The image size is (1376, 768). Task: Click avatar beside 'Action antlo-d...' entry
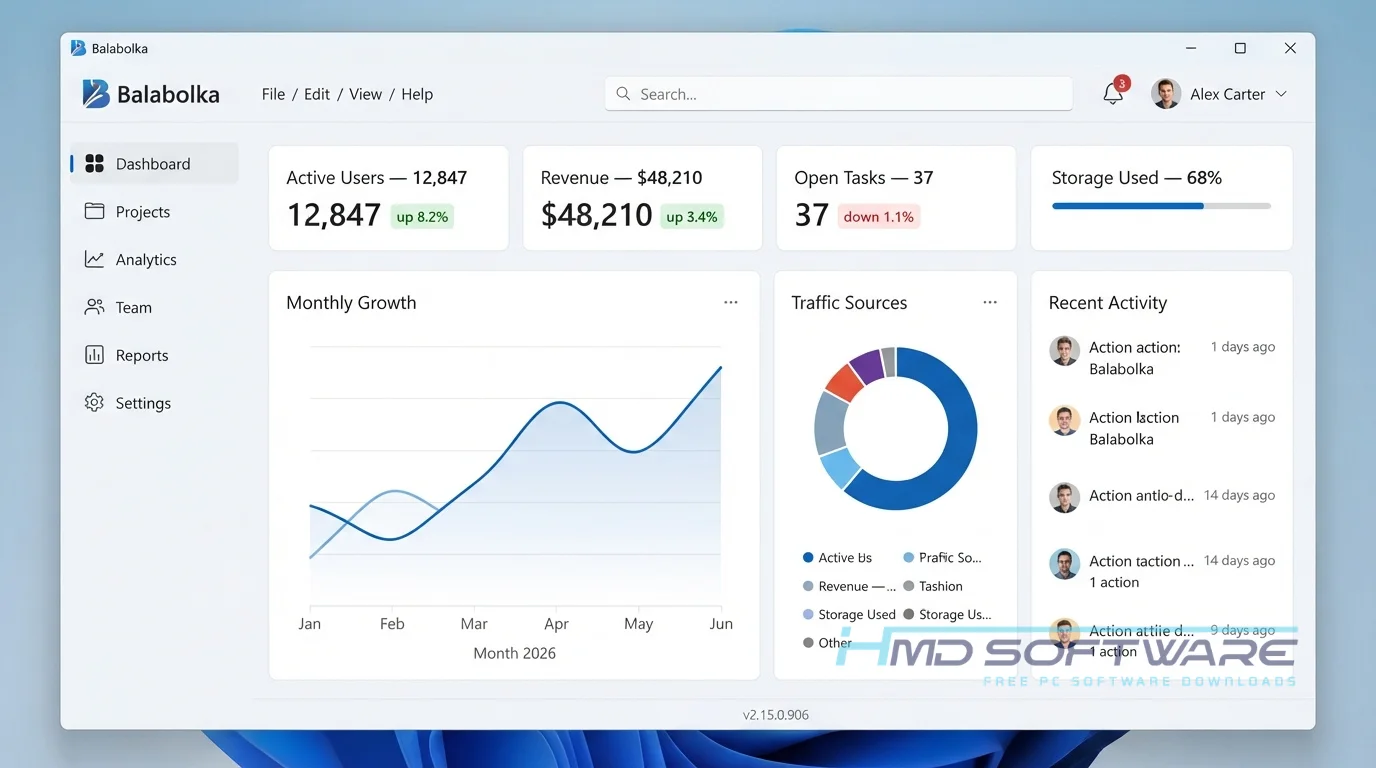1064,497
